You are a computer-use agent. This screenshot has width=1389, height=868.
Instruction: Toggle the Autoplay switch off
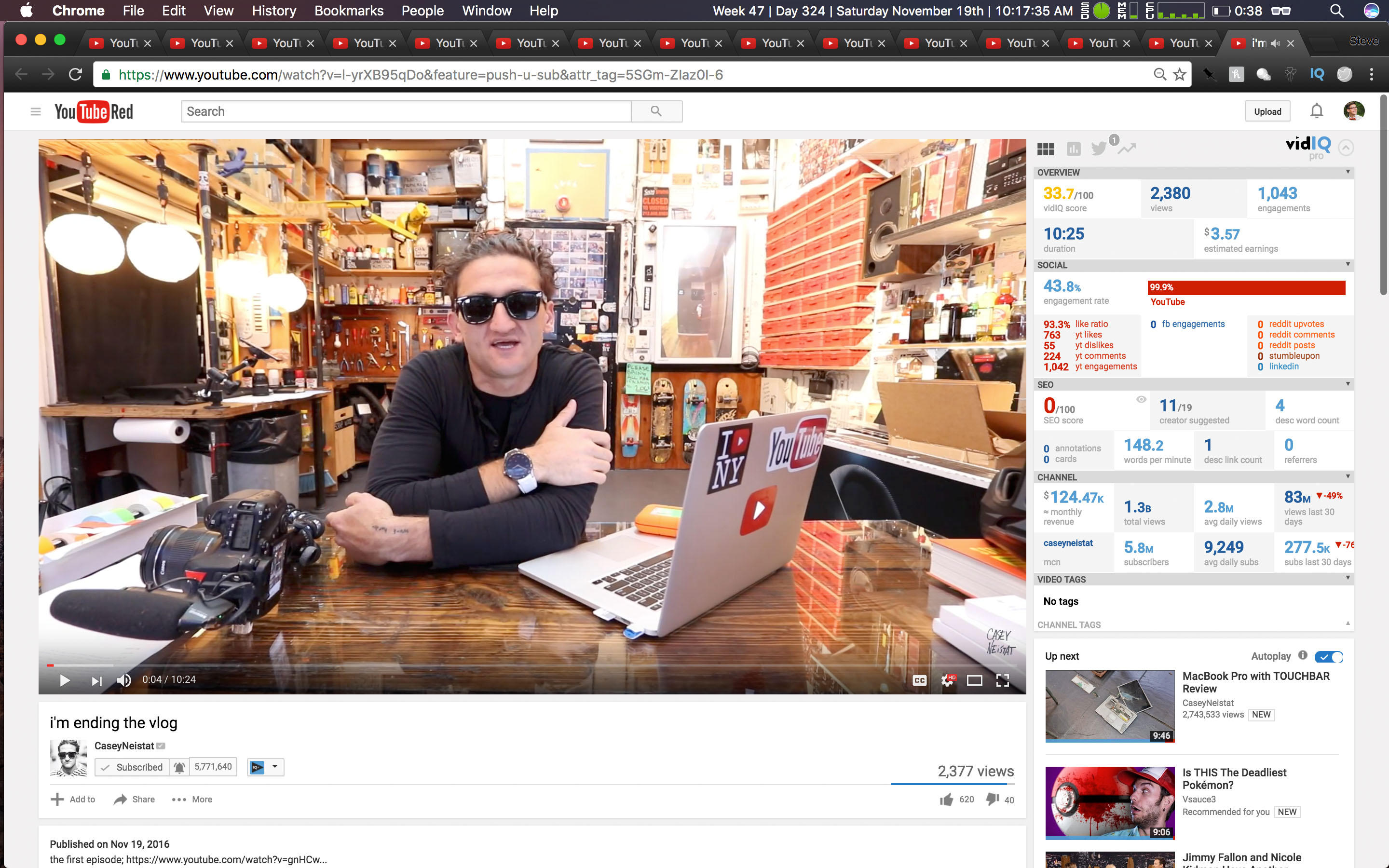pyautogui.click(x=1328, y=656)
